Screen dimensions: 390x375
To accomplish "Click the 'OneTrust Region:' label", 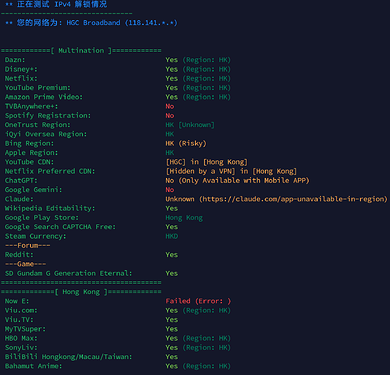I will pos(38,125).
